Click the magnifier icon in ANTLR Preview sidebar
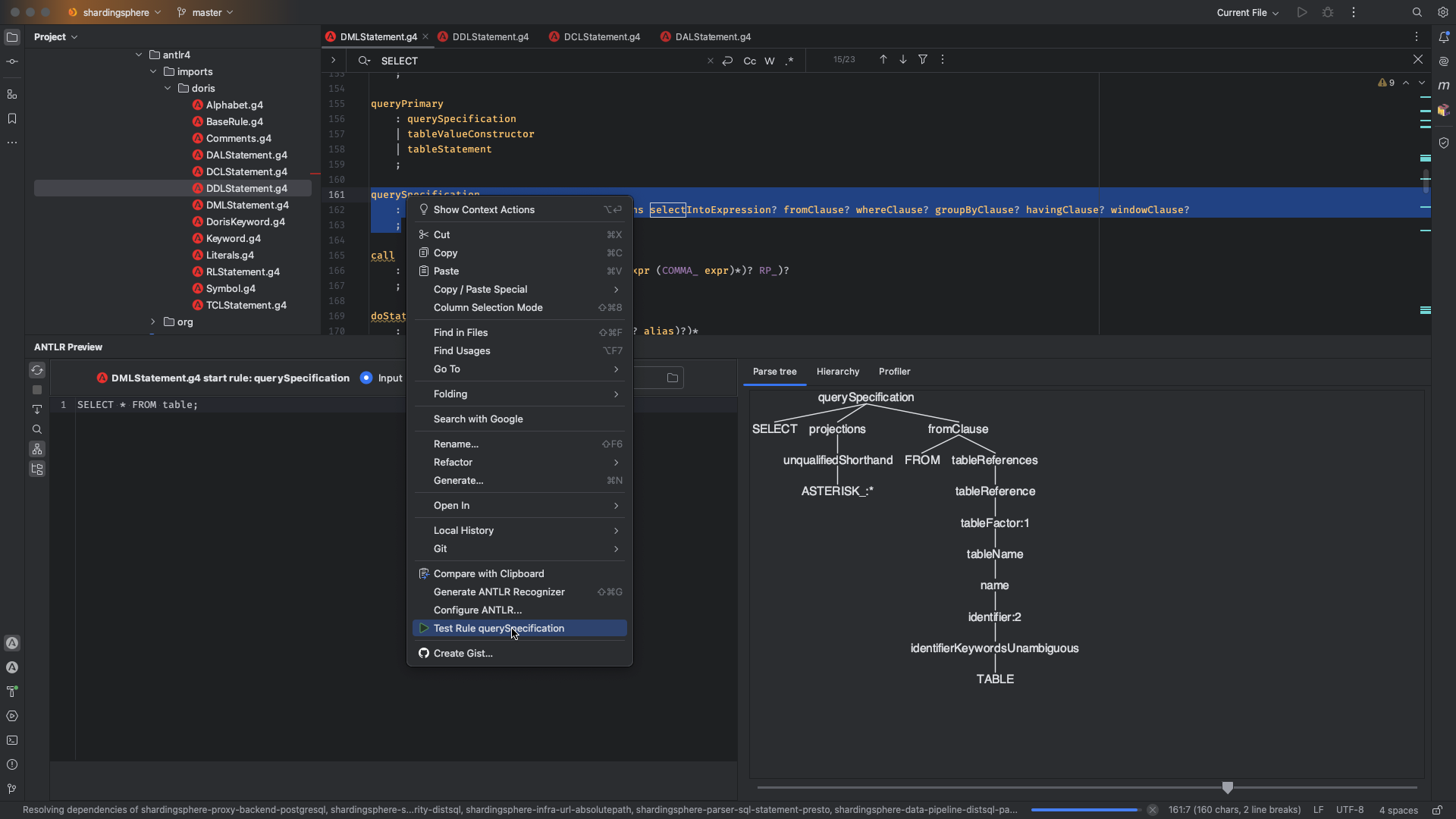This screenshot has height=819, width=1456. [x=37, y=429]
